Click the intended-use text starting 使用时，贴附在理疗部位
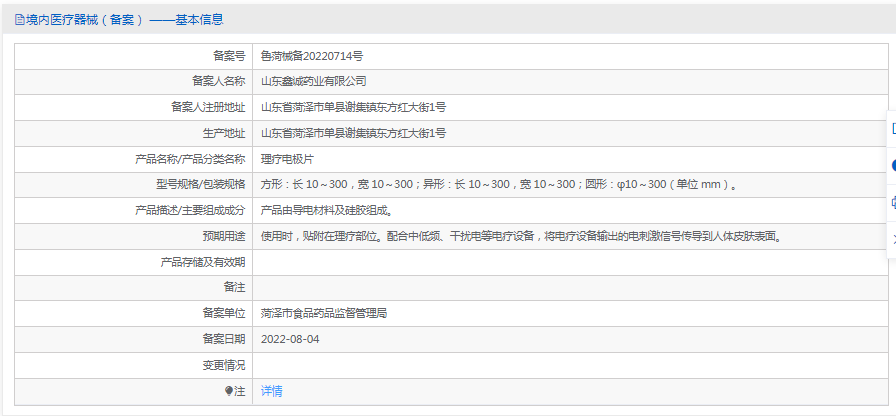 click(521, 237)
